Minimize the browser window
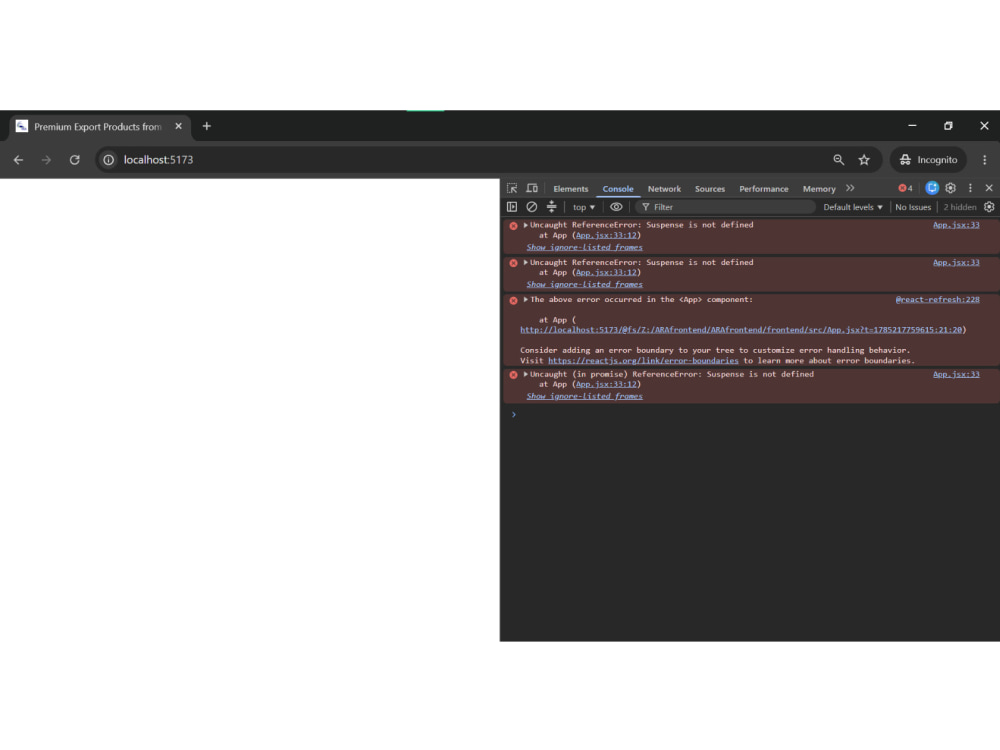1000x750 pixels. (x=913, y=126)
